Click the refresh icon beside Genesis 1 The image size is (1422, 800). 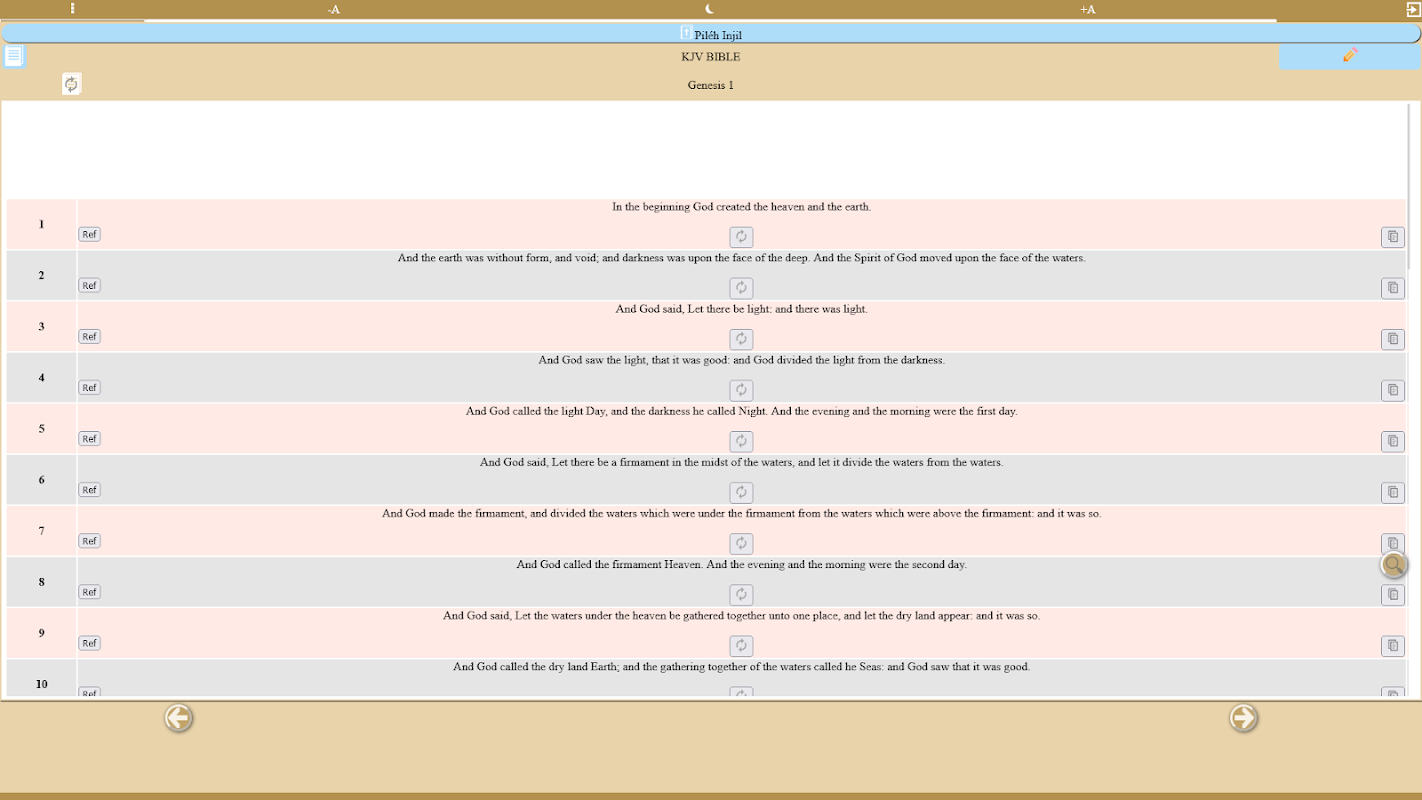71,84
